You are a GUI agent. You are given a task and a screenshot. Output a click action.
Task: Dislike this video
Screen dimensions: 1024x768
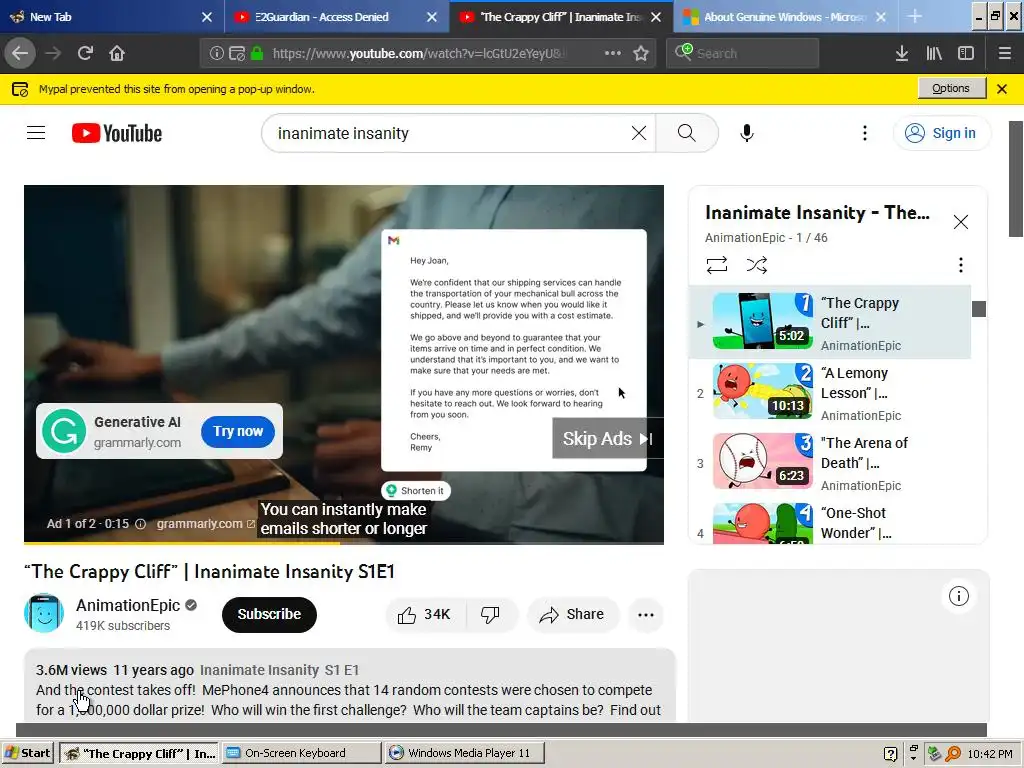coord(490,615)
